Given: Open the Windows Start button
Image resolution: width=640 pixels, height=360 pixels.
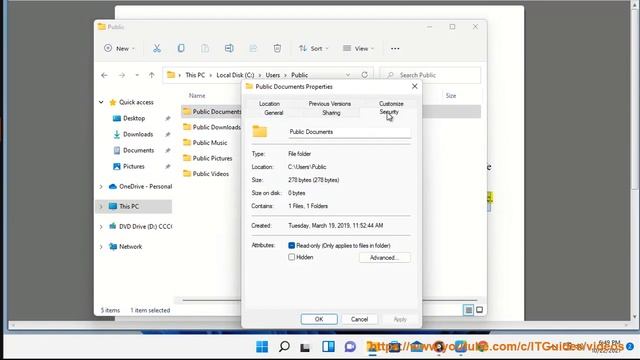Looking at the screenshot, I should pyautogui.click(x=262, y=347).
